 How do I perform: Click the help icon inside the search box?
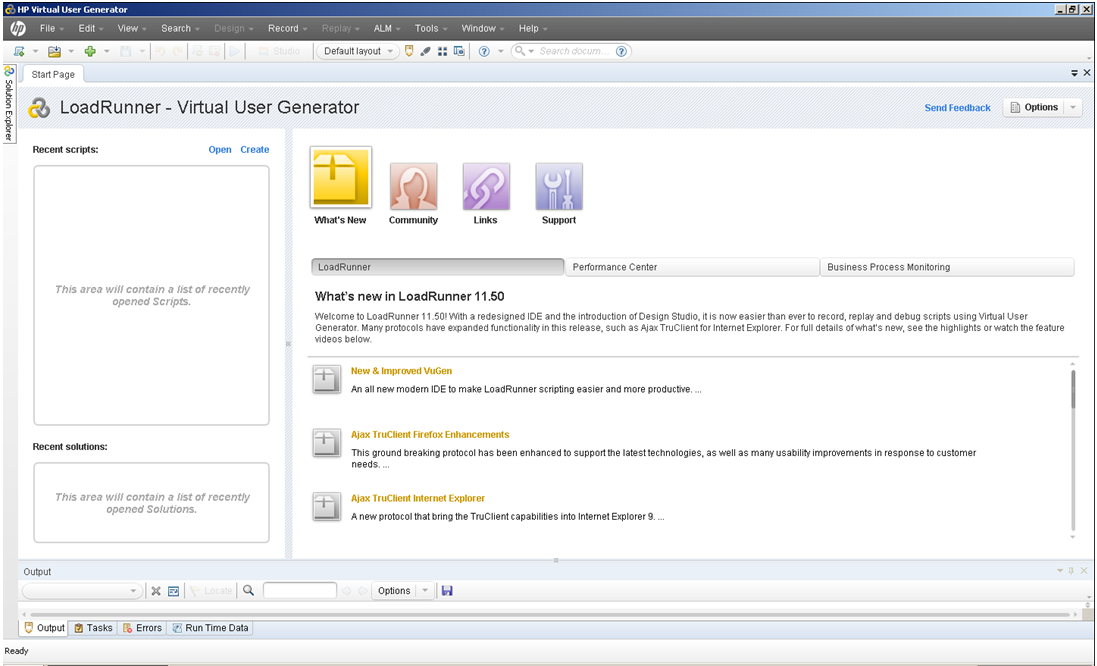(x=621, y=51)
